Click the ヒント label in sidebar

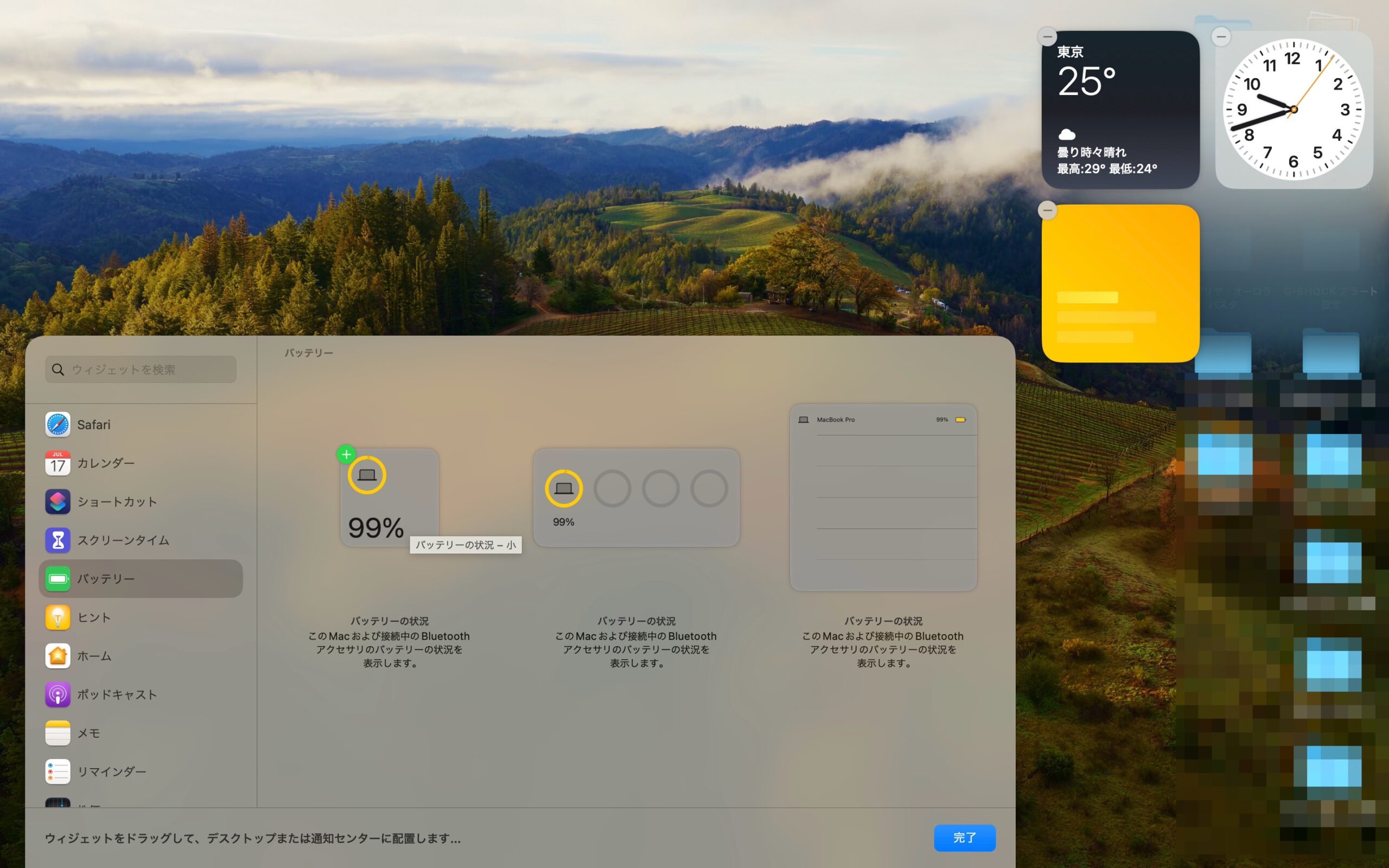(x=94, y=617)
